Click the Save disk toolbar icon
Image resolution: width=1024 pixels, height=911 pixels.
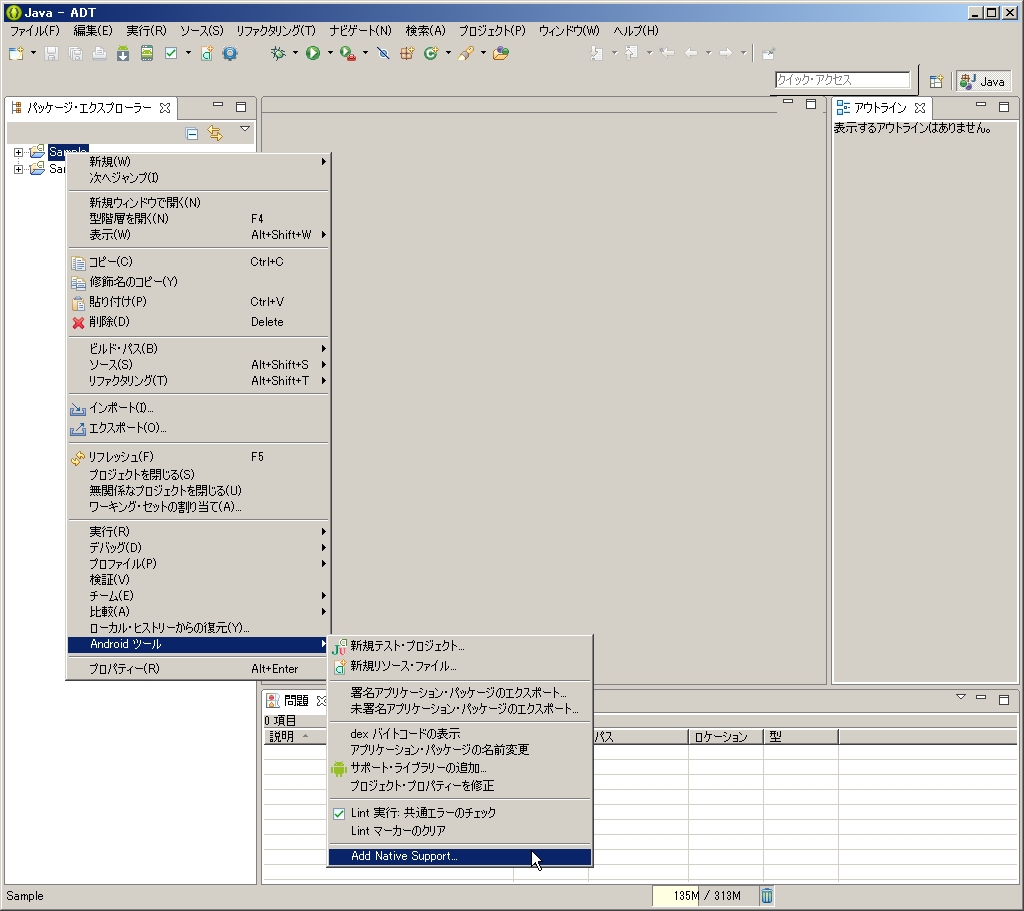[x=52, y=54]
